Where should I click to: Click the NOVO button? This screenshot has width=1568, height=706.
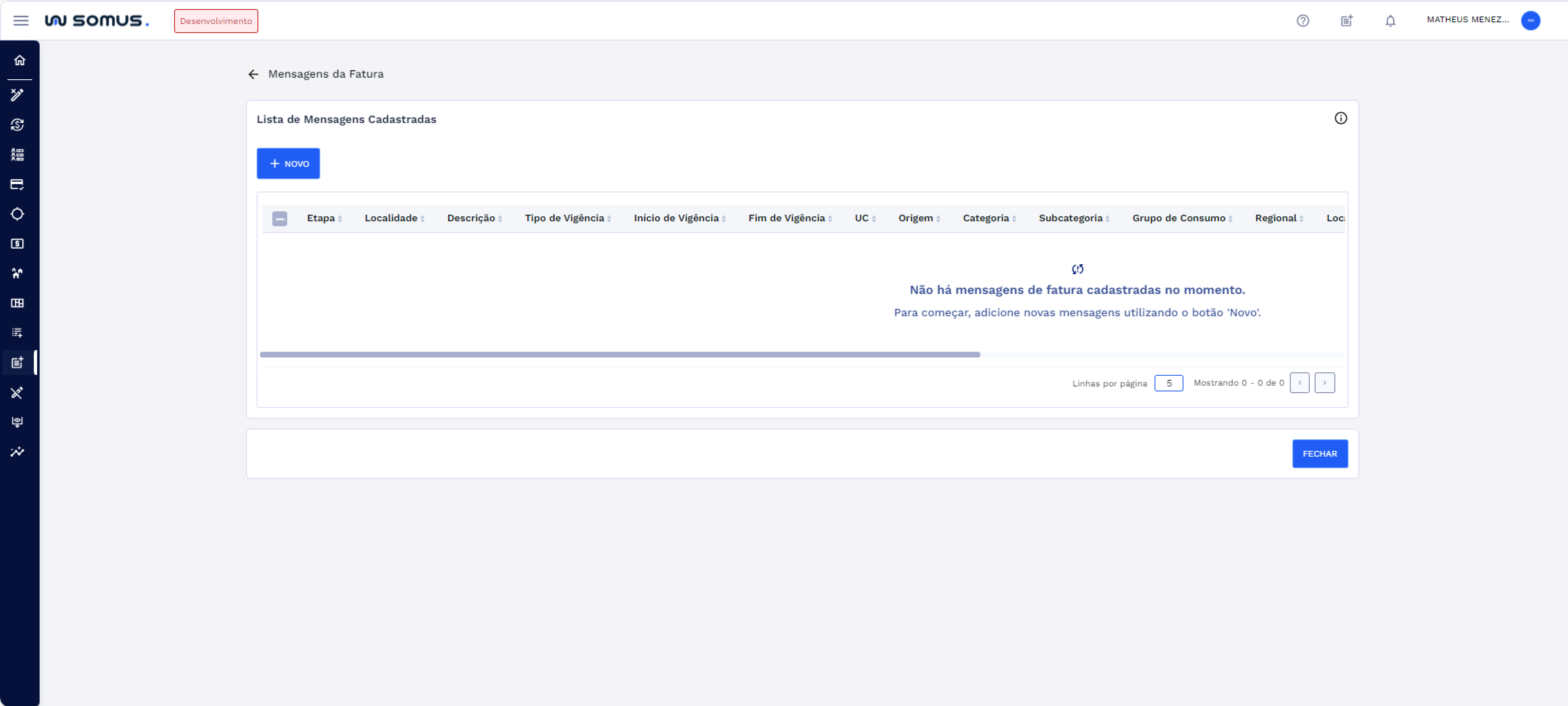point(288,163)
